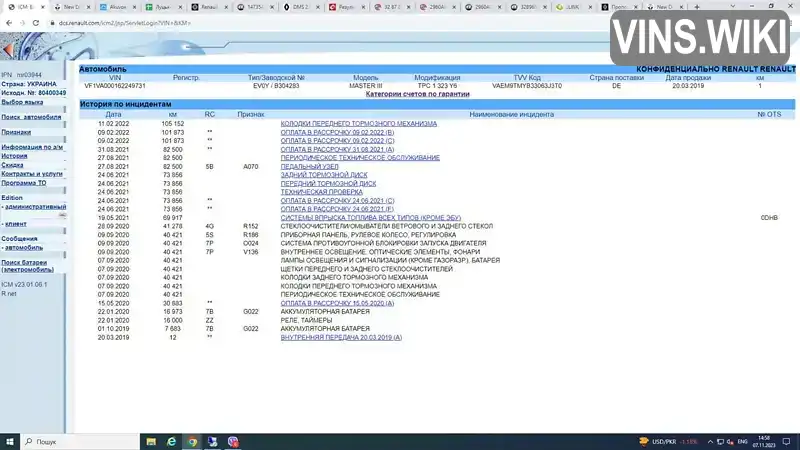Open ПЕДАЛЬНЫЙ УЗЕЛ incident link
800x450 pixels.
(310, 166)
